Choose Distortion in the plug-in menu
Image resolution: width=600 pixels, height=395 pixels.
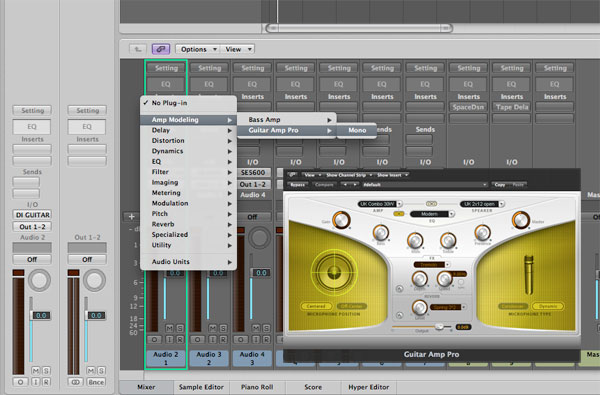[189, 140]
